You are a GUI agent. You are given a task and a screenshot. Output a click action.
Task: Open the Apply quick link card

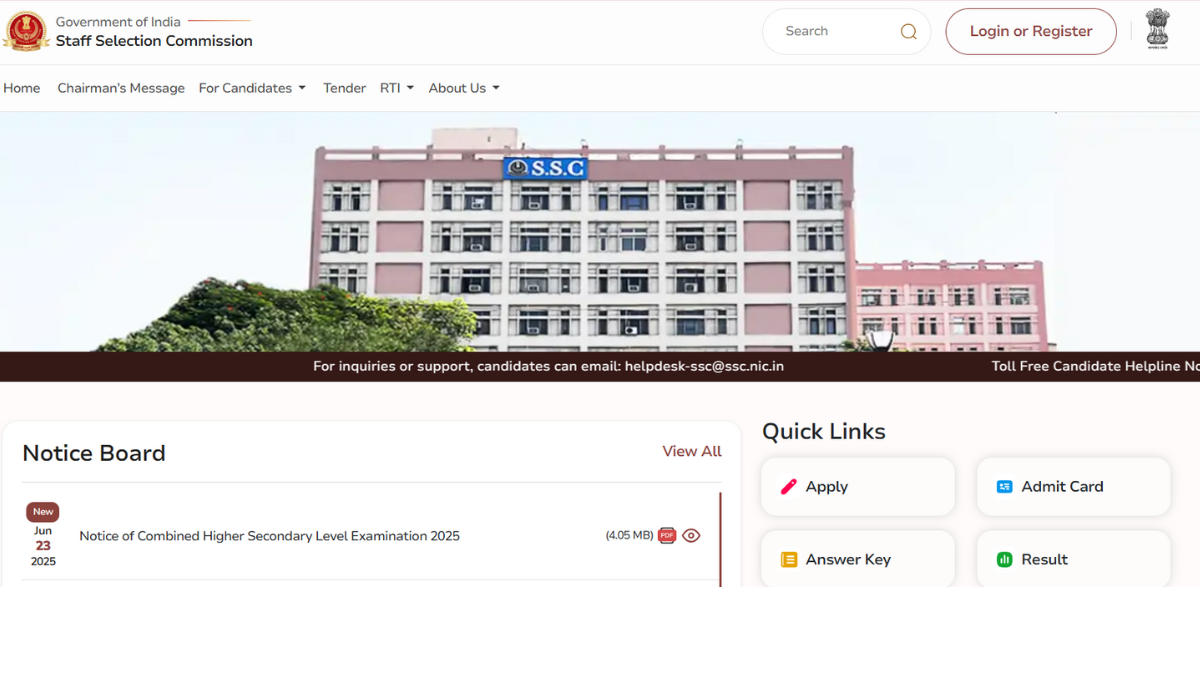858,487
